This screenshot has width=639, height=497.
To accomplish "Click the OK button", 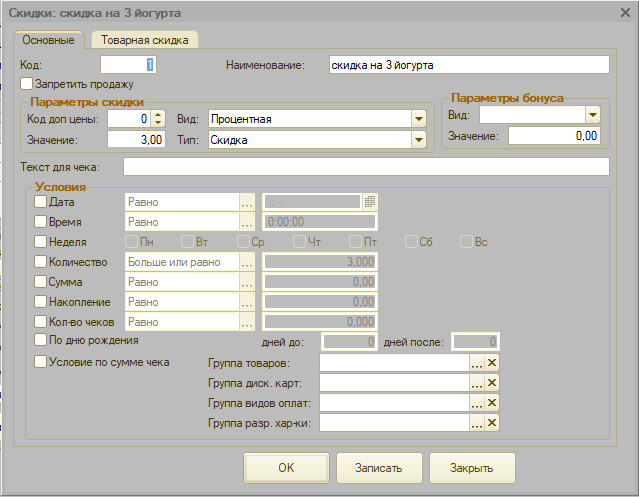I will 286,467.
